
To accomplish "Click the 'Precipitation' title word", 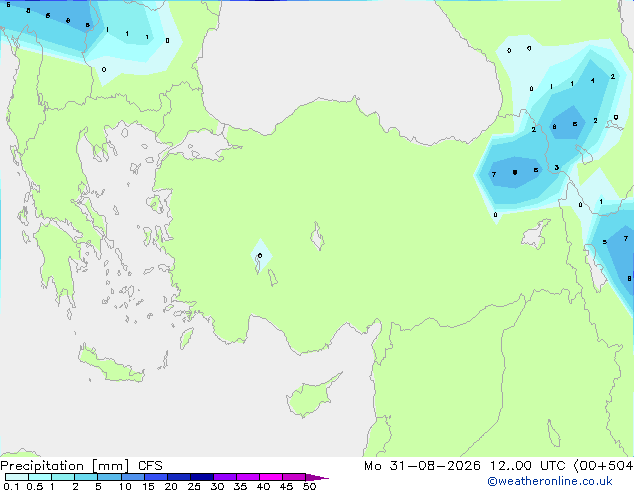I will pyautogui.click(x=42, y=466).
